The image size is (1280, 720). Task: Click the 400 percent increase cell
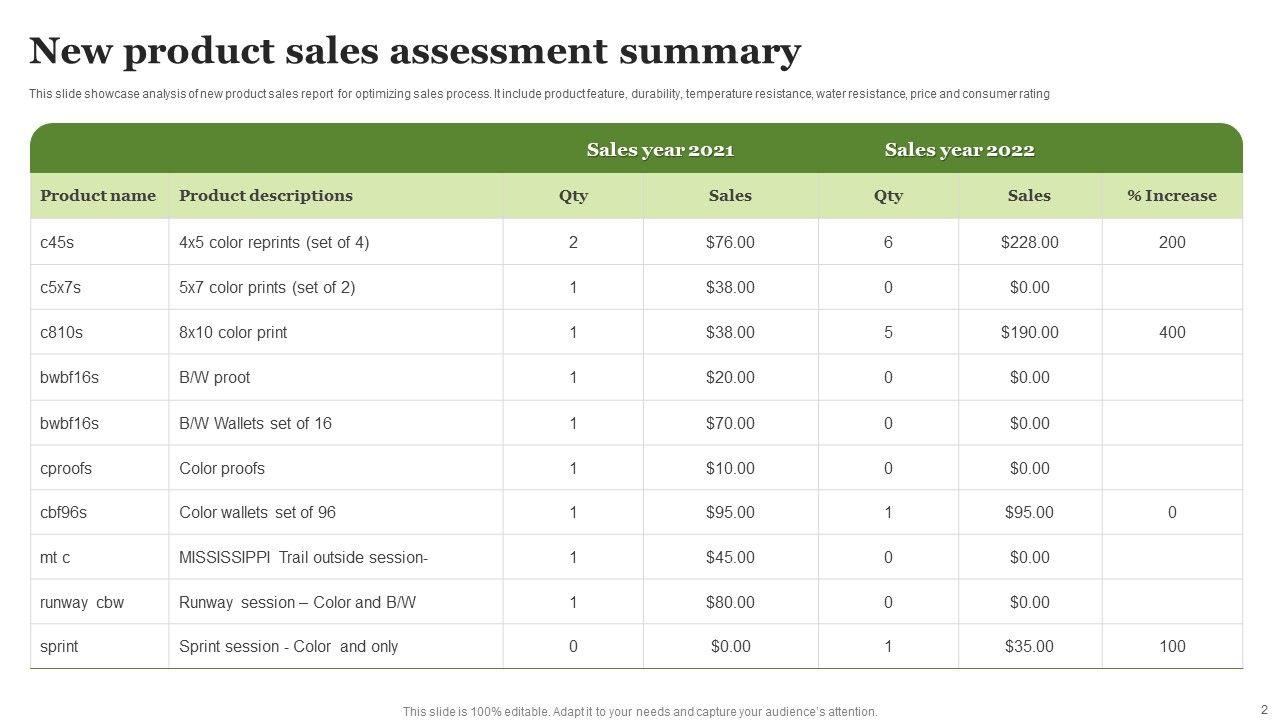click(1171, 332)
